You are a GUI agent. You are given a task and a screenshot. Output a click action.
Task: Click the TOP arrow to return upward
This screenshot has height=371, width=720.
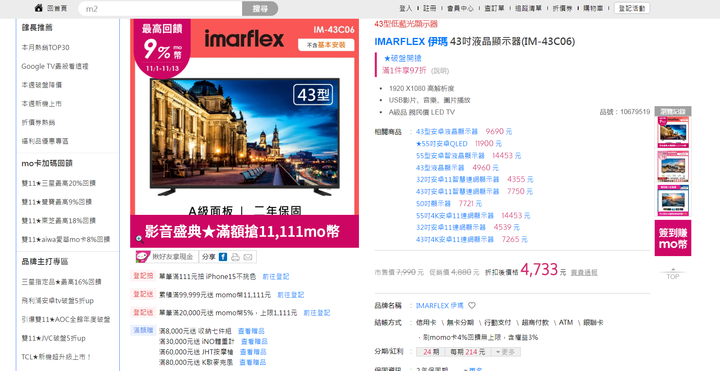673,274
